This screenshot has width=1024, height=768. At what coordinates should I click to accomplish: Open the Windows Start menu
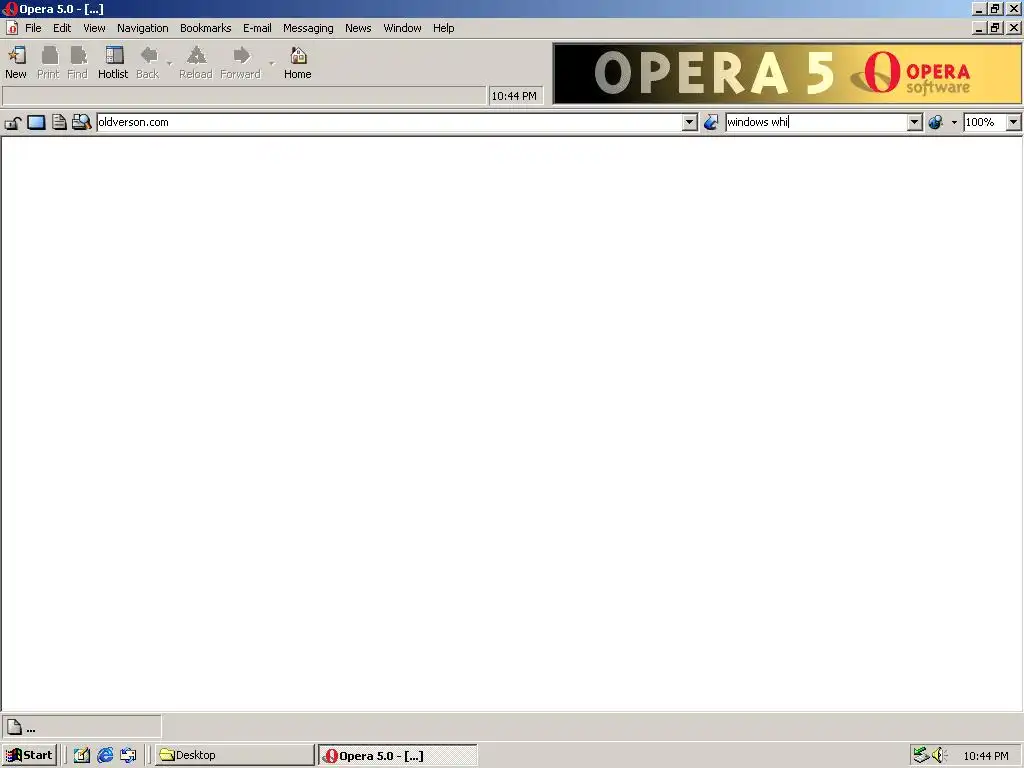click(x=29, y=755)
